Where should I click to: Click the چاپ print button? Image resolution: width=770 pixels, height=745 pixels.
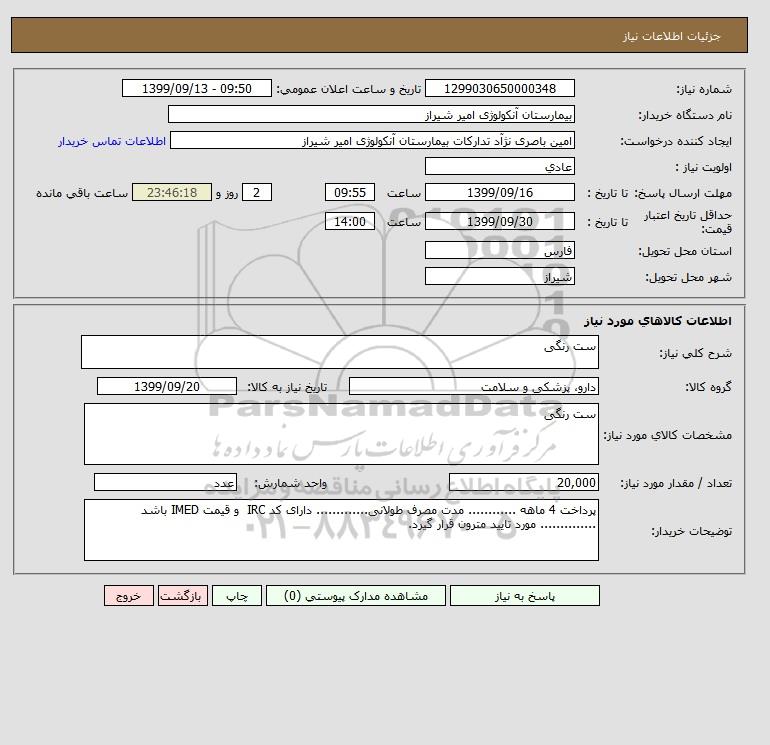[237, 595]
